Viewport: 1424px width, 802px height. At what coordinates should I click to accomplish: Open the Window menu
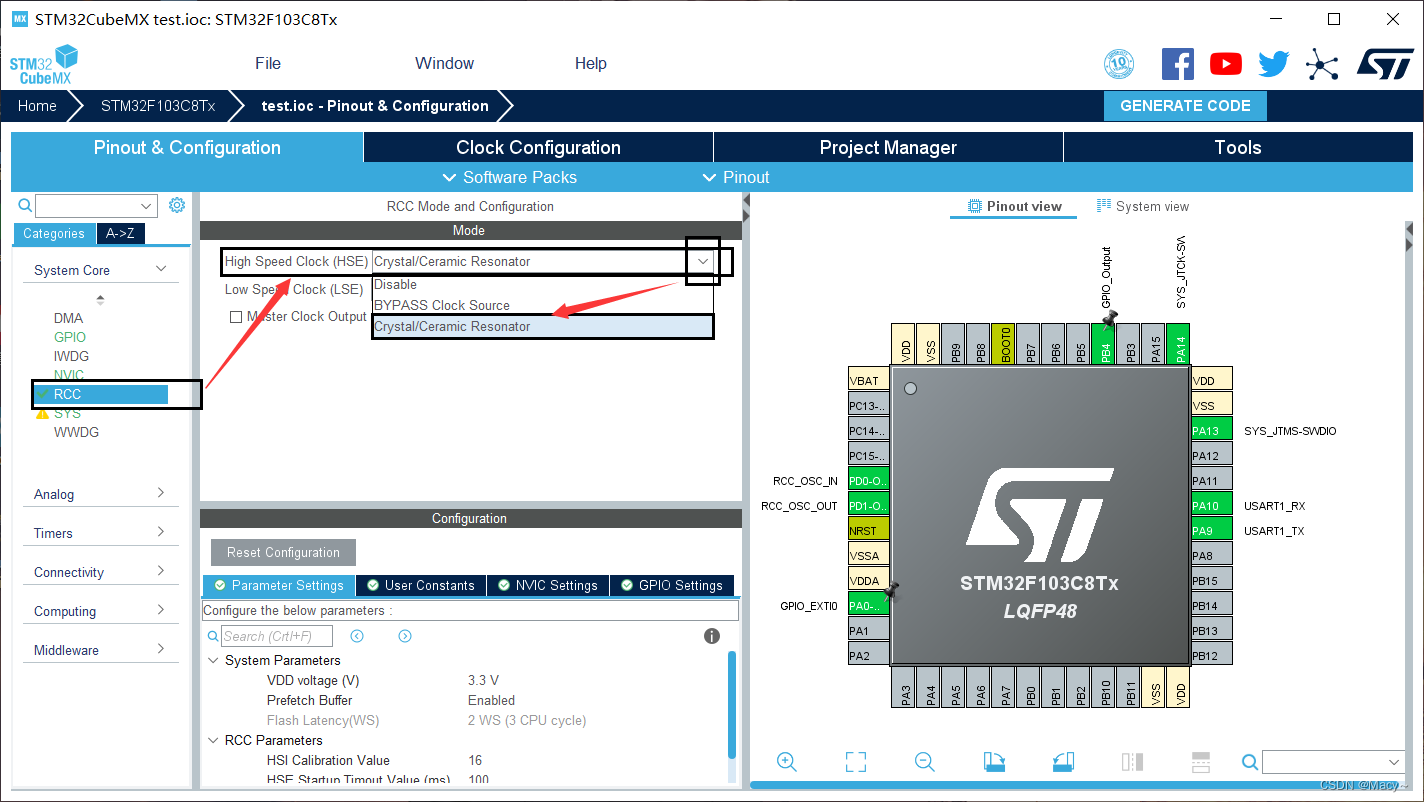pos(444,63)
